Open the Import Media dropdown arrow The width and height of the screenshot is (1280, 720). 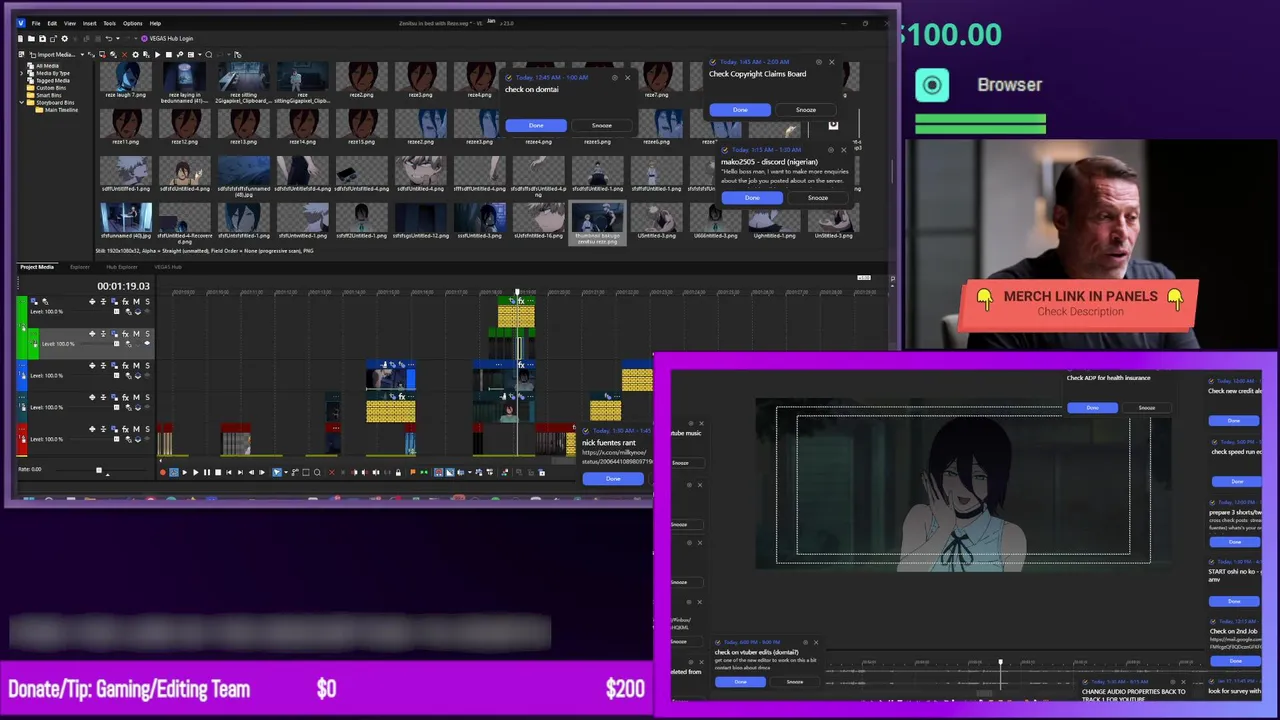[82, 54]
